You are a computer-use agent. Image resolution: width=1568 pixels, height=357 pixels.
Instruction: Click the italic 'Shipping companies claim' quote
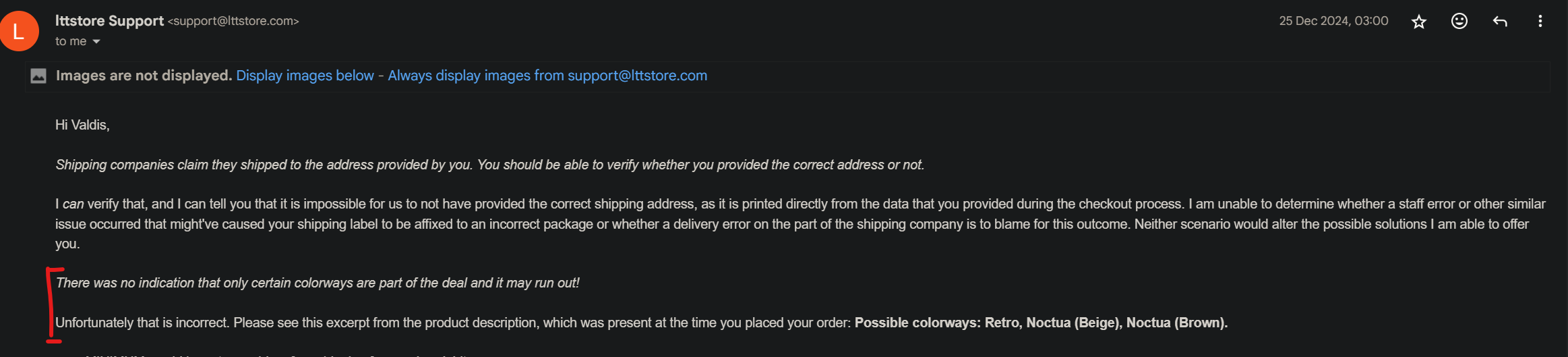tap(489, 165)
